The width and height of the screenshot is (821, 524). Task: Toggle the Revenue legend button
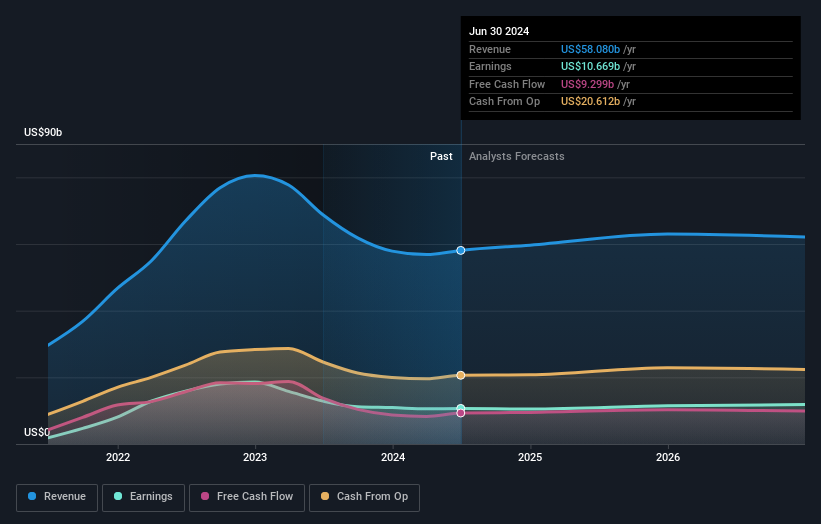coord(57,497)
